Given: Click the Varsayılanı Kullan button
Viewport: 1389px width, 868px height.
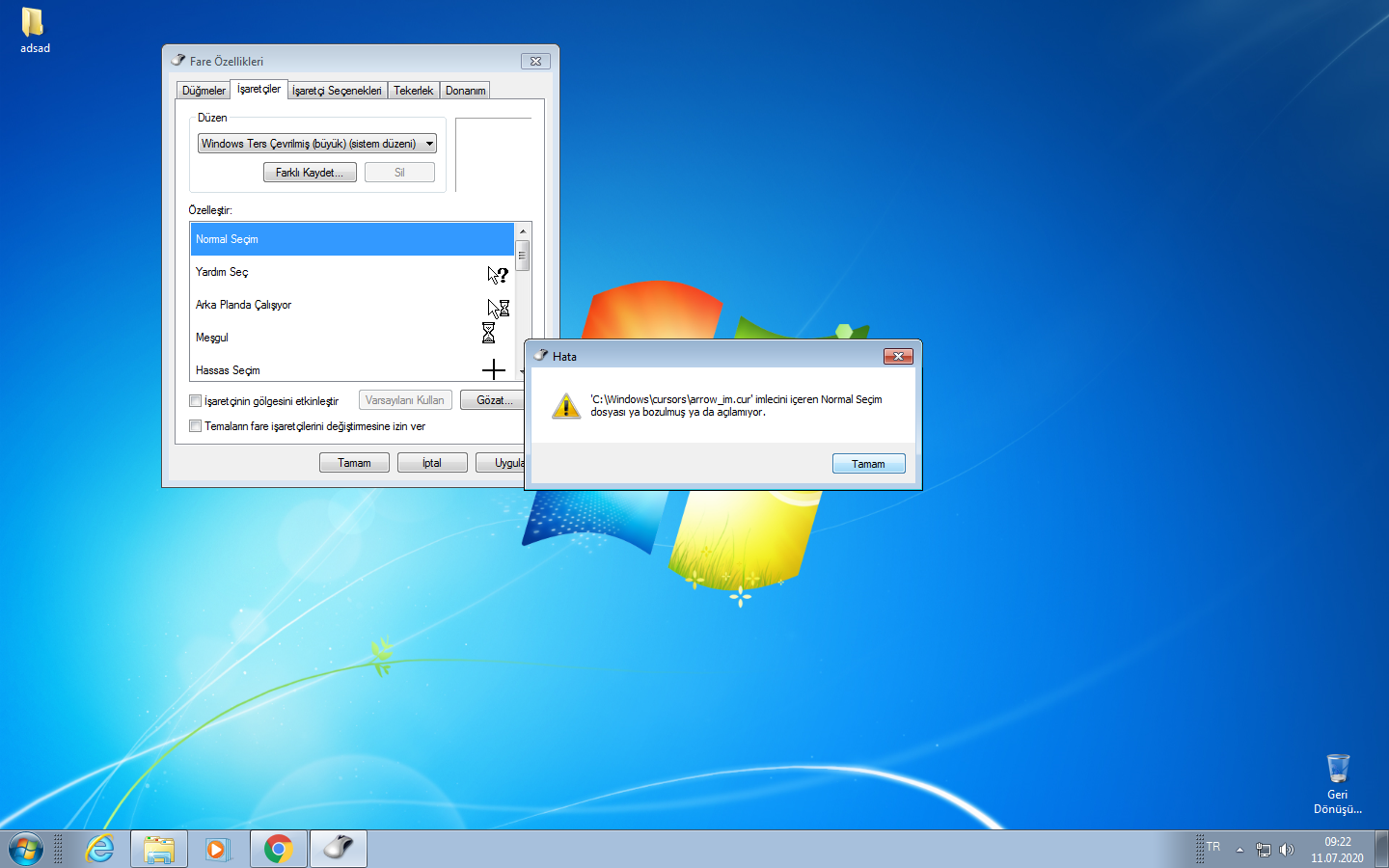Looking at the screenshot, I should tap(405, 400).
